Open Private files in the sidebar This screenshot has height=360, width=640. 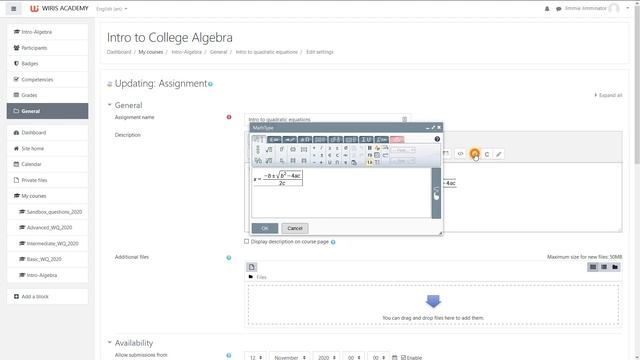pyautogui.click(x=47, y=180)
